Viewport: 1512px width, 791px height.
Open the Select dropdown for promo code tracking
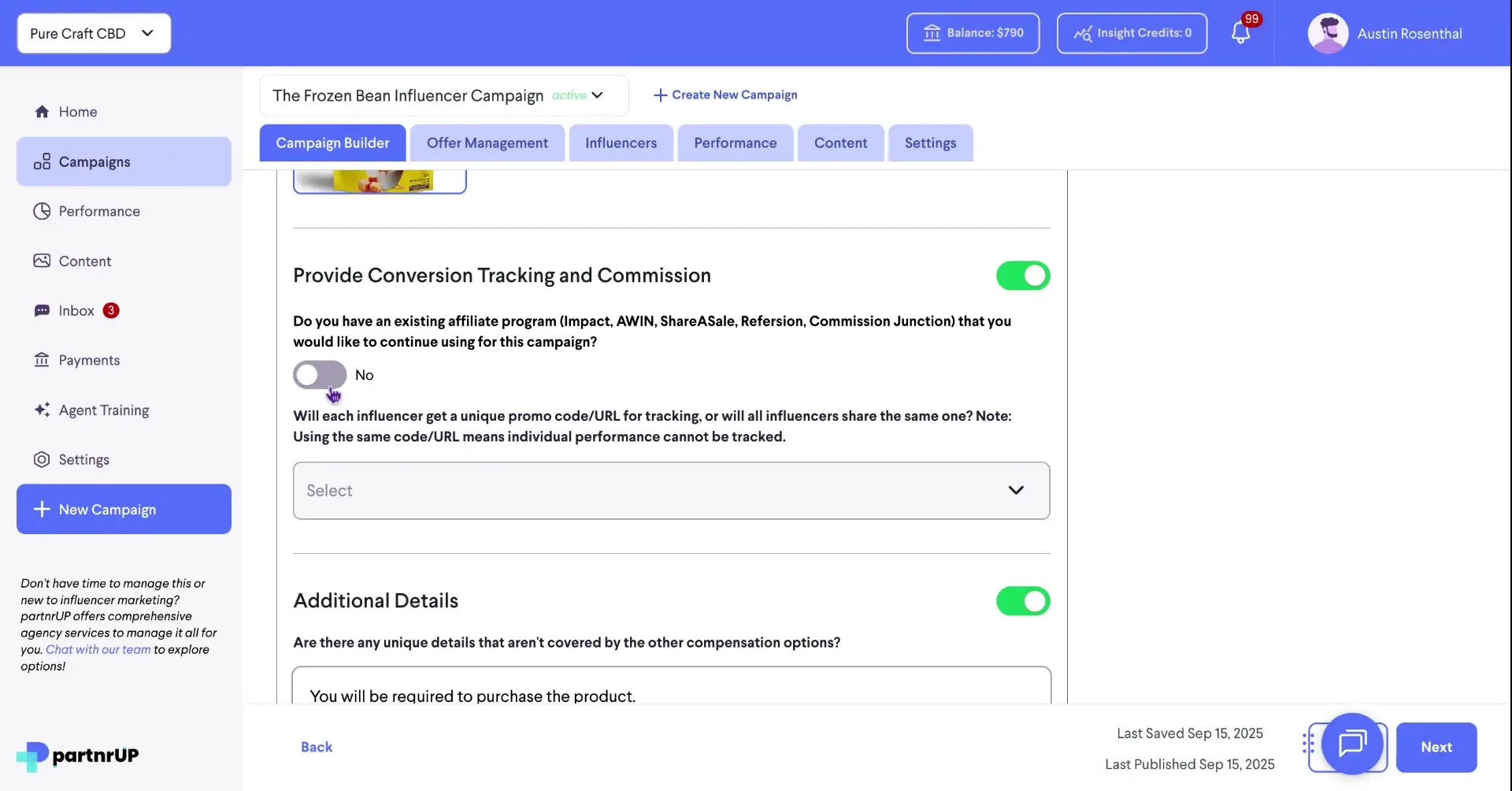click(x=670, y=490)
